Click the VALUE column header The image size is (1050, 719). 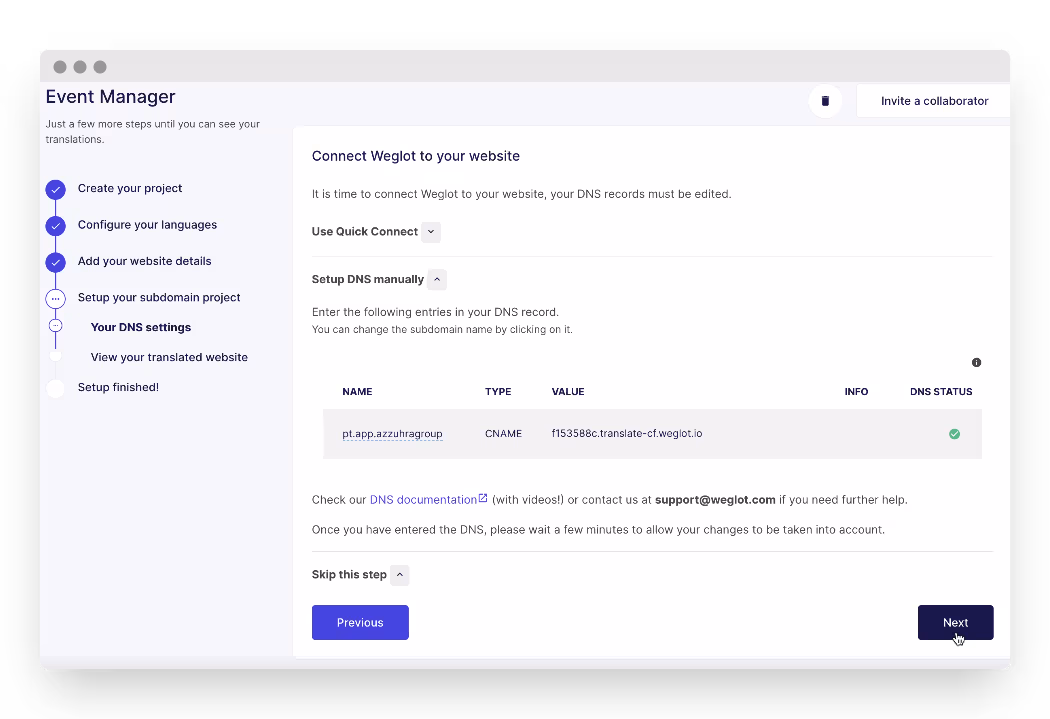(568, 392)
